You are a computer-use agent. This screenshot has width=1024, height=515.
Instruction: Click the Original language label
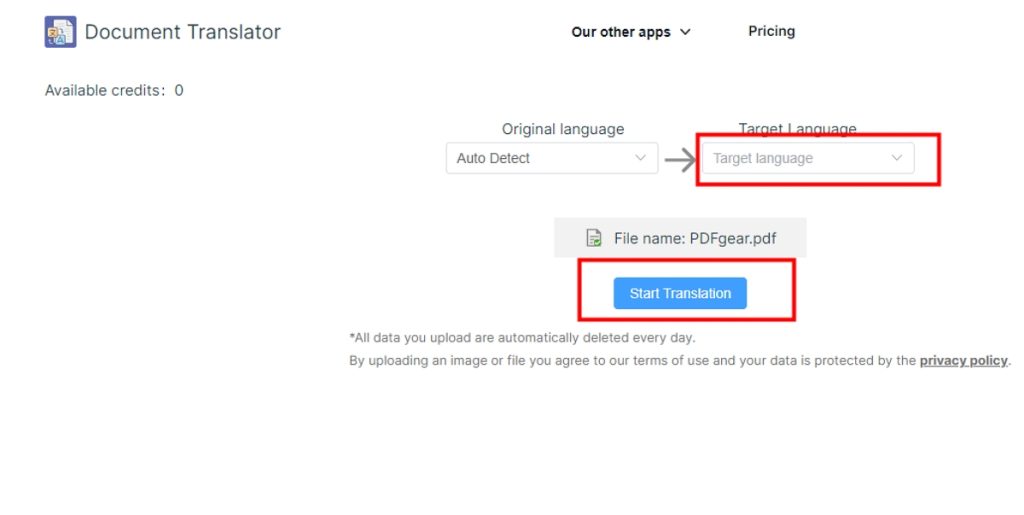point(563,129)
